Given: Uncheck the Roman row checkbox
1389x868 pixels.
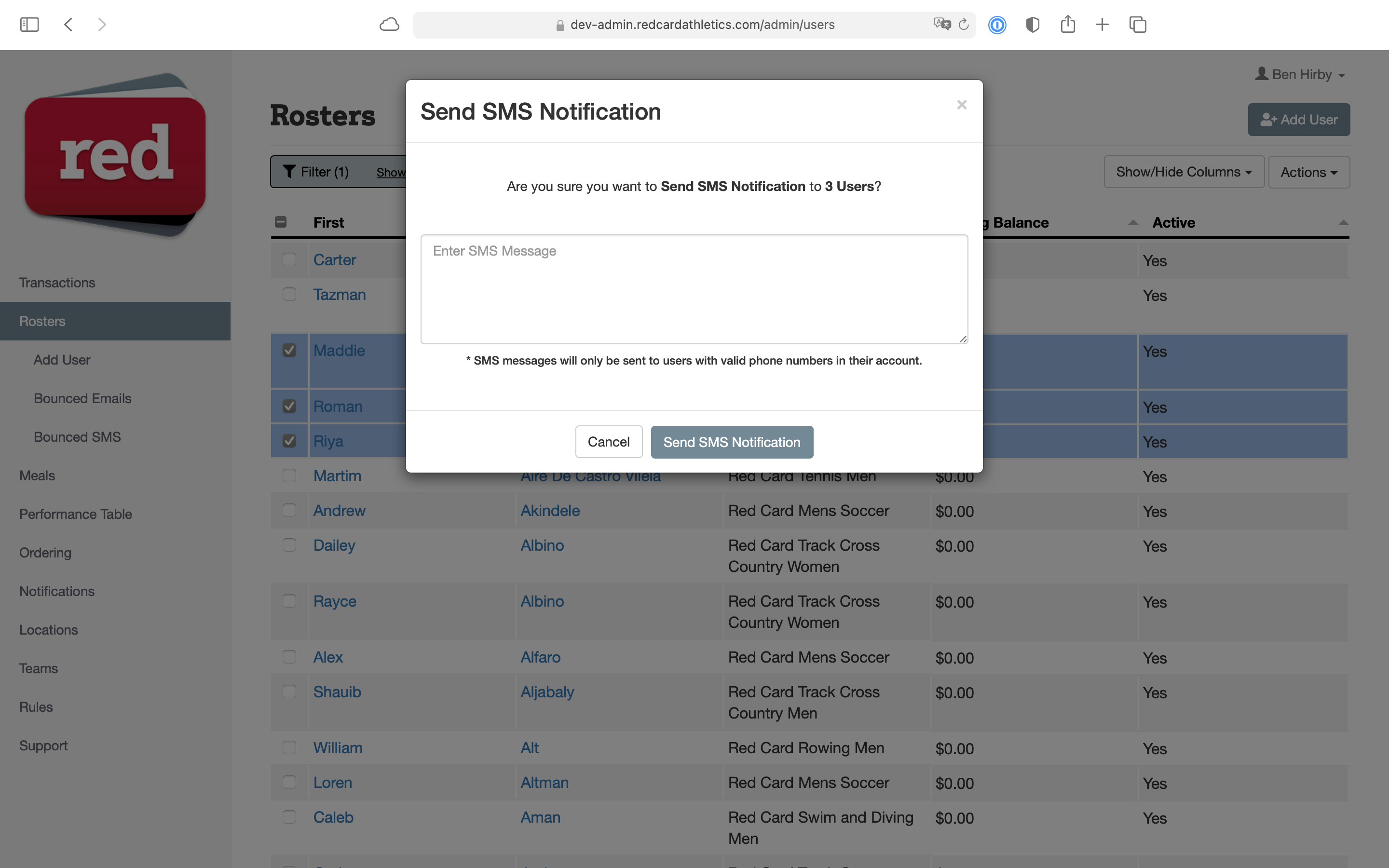Looking at the screenshot, I should 289,407.
